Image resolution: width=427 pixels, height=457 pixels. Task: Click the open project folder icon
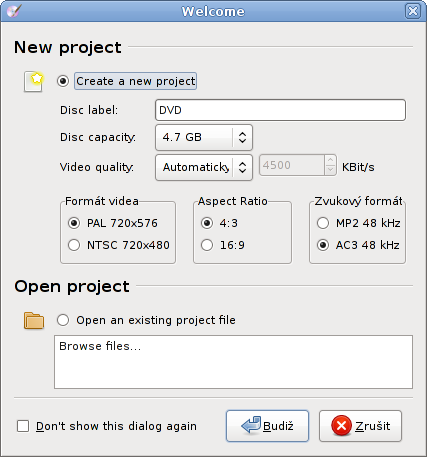34,321
